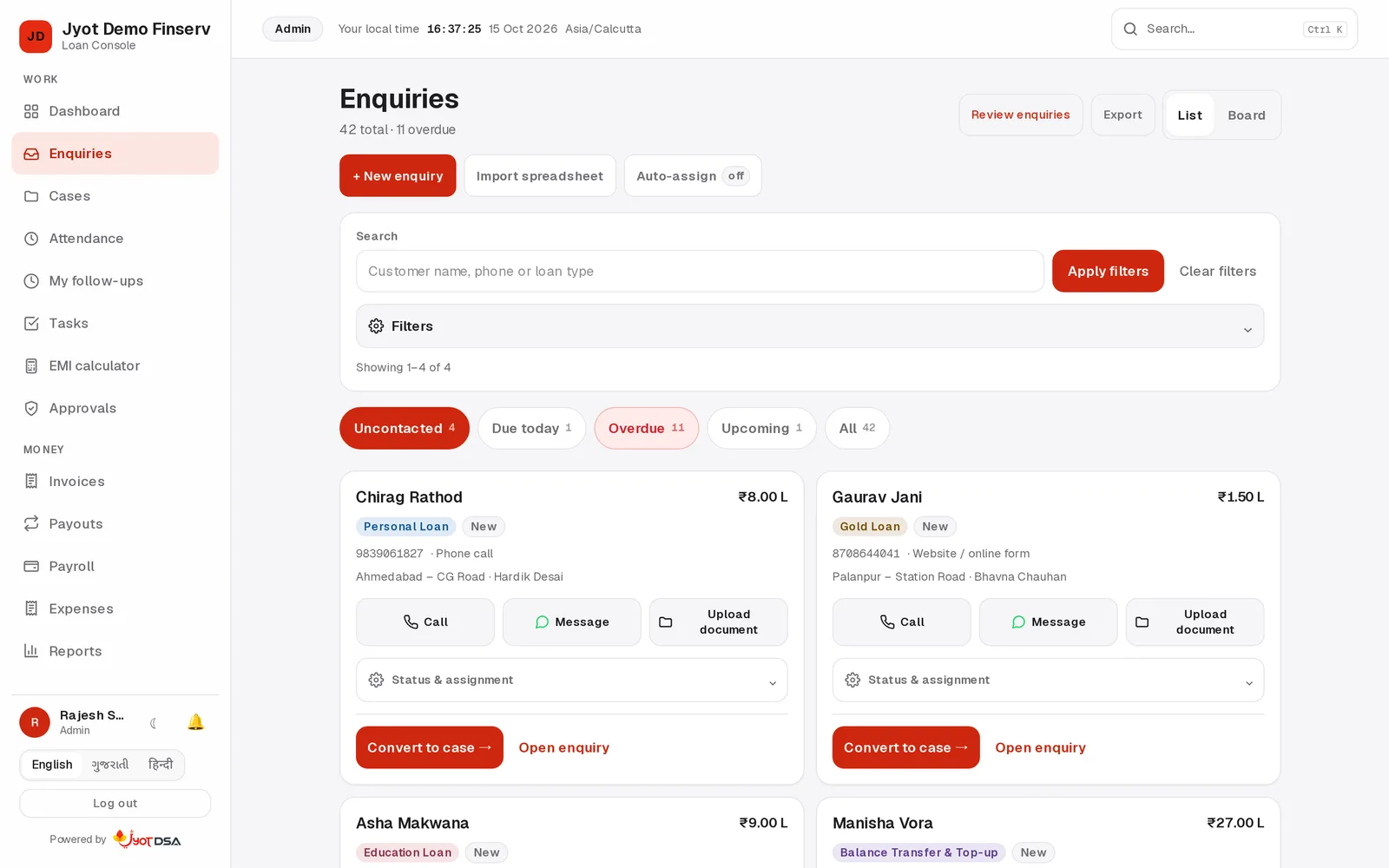The width and height of the screenshot is (1389, 868).
Task: Switch language to Gujarati
Action: (110, 765)
